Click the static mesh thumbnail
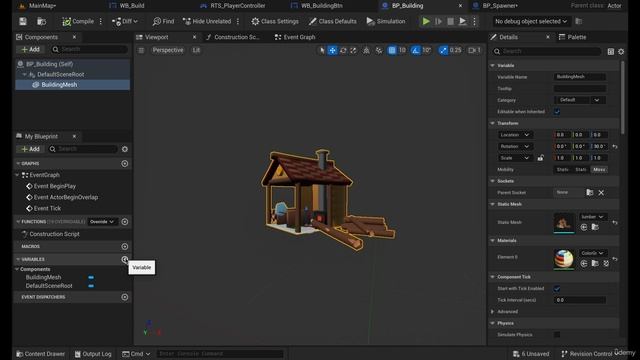The image size is (640, 360). [564, 223]
